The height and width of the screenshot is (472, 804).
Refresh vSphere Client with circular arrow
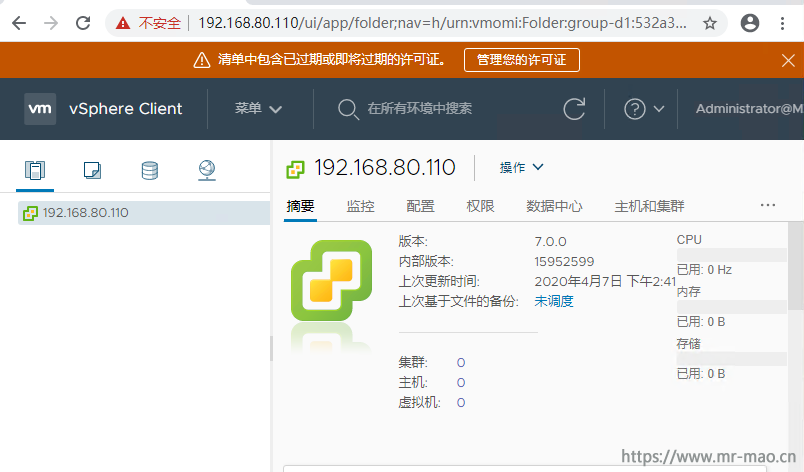[574, 109]
